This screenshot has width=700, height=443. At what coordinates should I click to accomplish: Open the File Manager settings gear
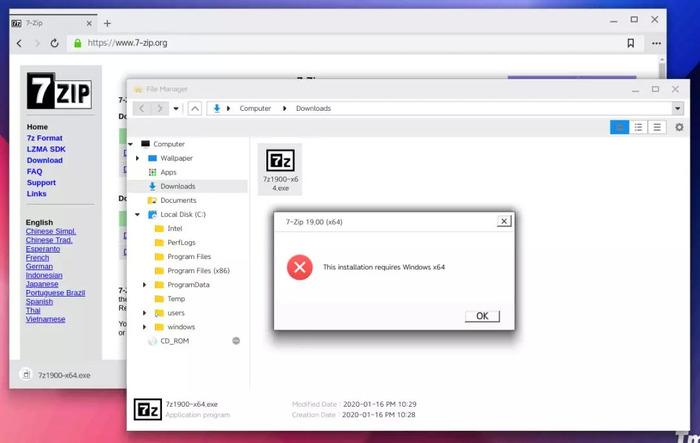(x=679, y=127)
